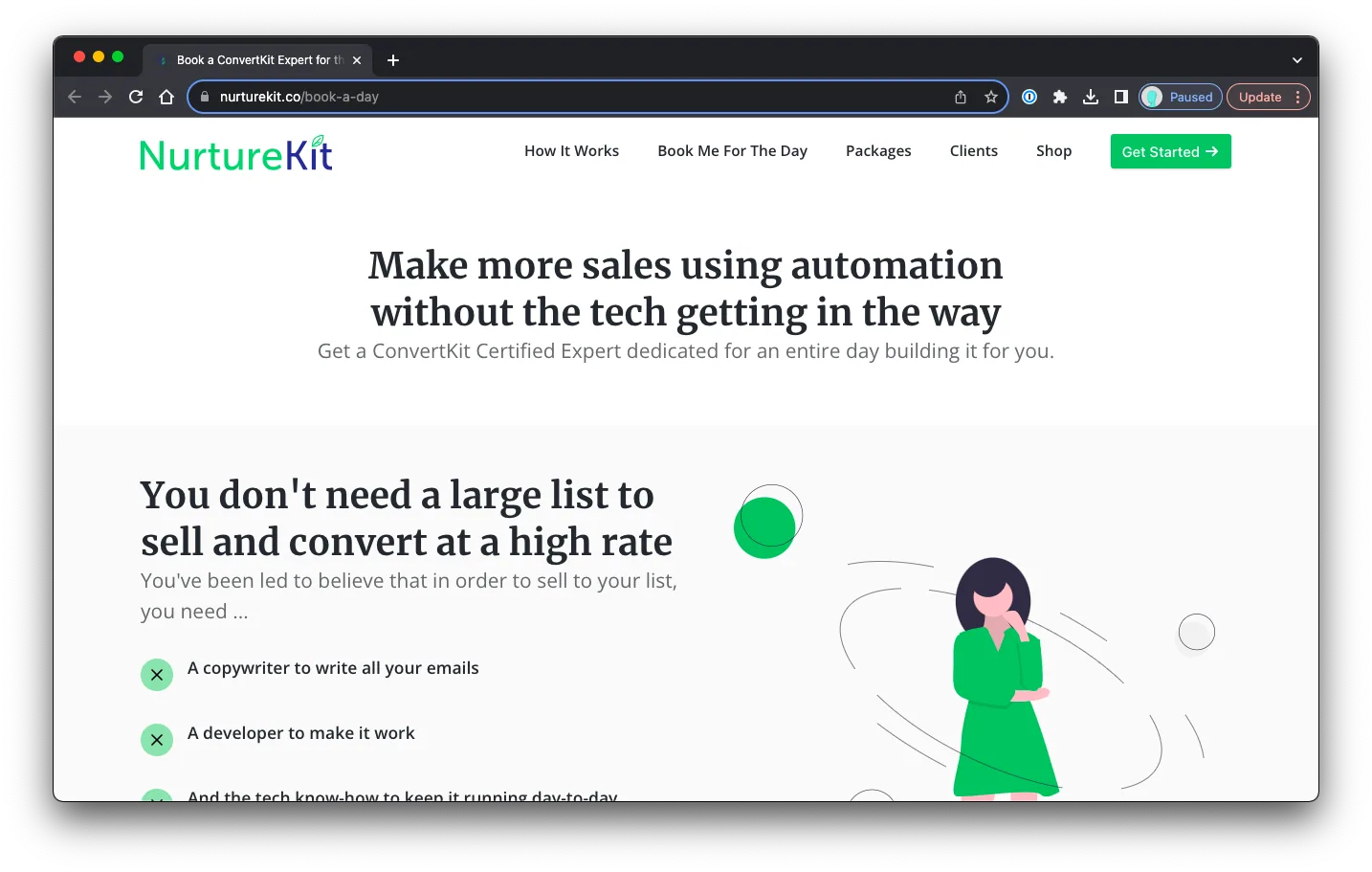Screen dimensions: 1372x872
Task: Click the 'Make more sales using automation' headline
Action: tap(686, 288)
